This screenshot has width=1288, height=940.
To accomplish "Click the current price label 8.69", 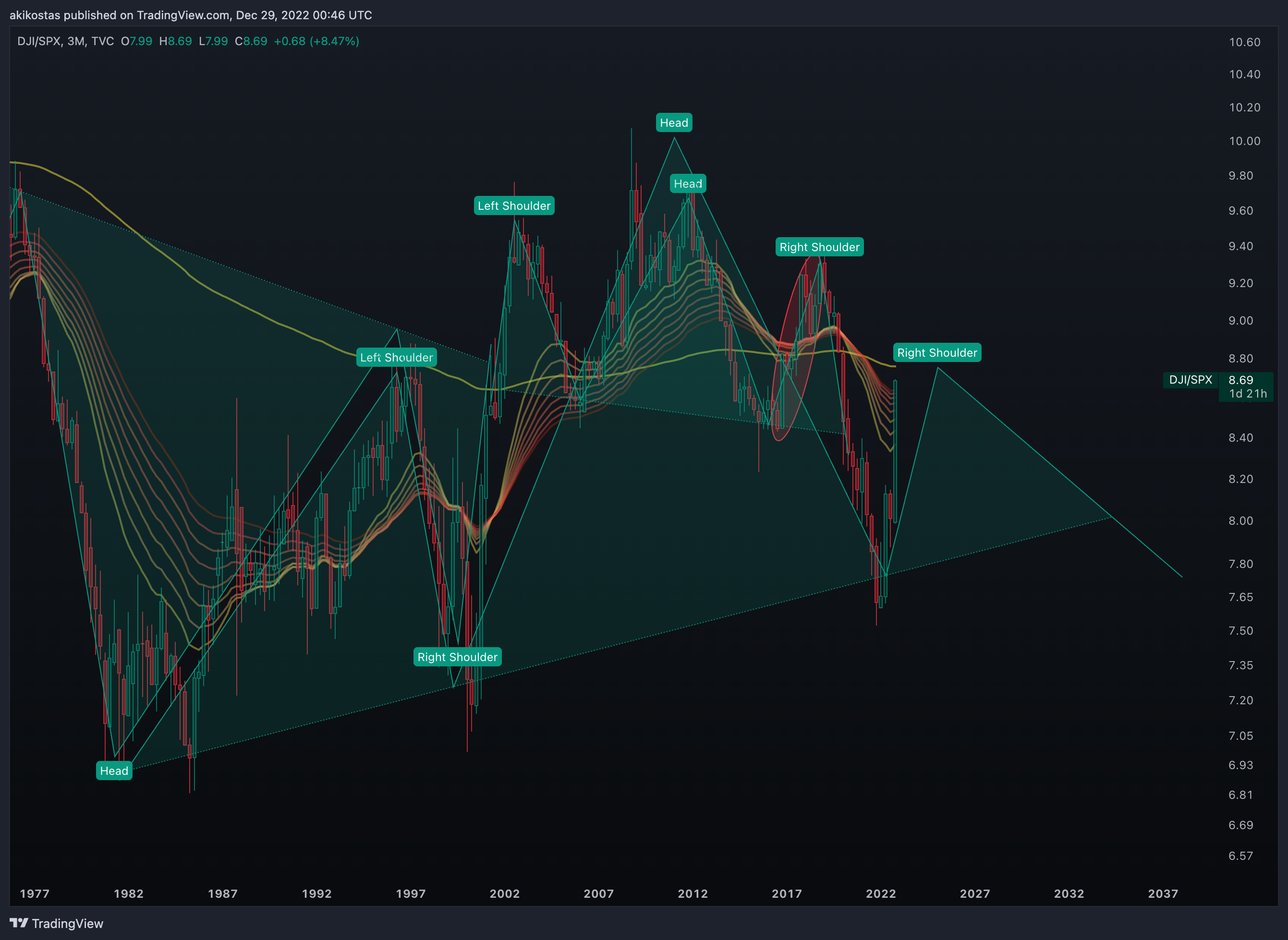I will pyautogui.click(x=1241, y=380).
